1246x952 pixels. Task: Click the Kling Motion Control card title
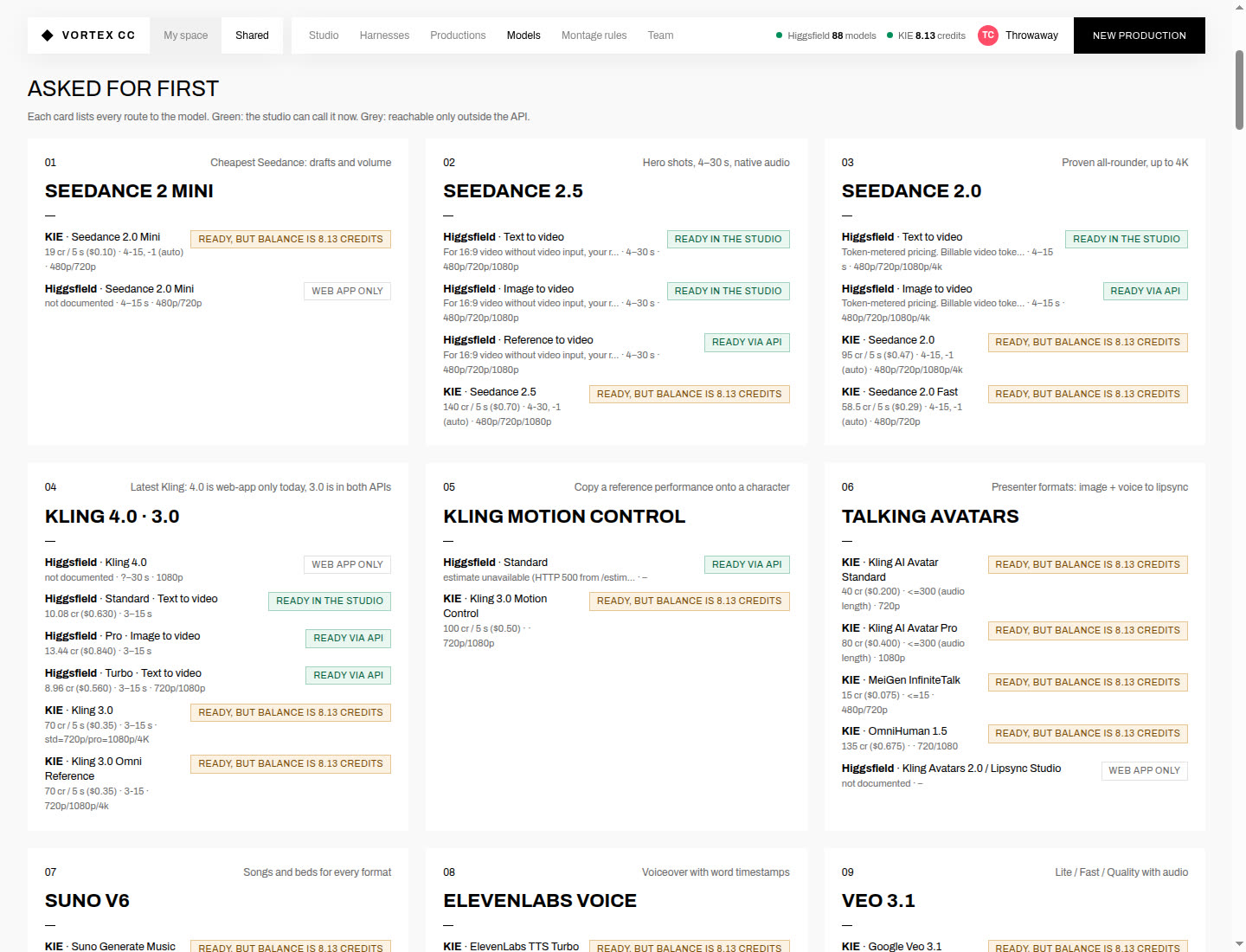click(564, 517)
